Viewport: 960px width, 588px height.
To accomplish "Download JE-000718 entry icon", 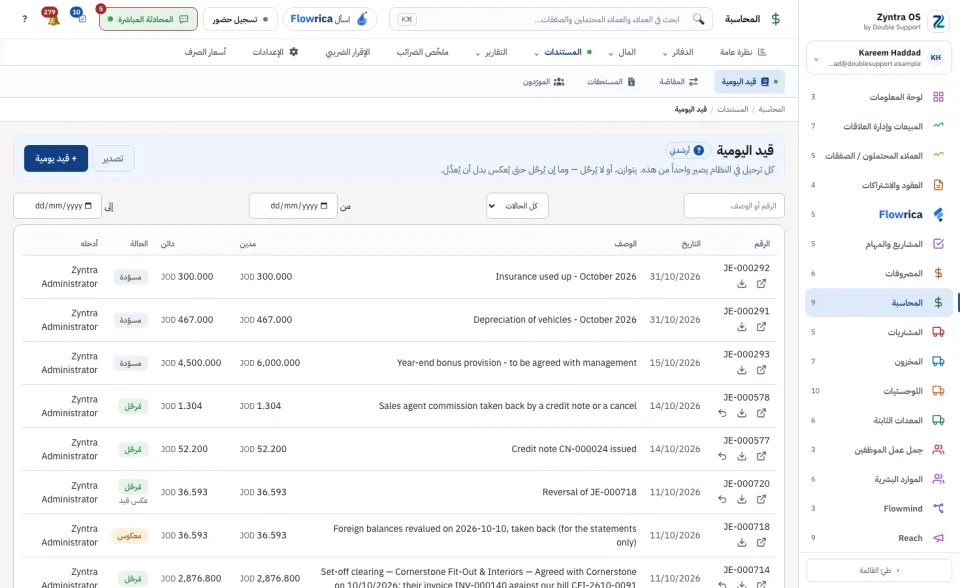I will 741,542.
